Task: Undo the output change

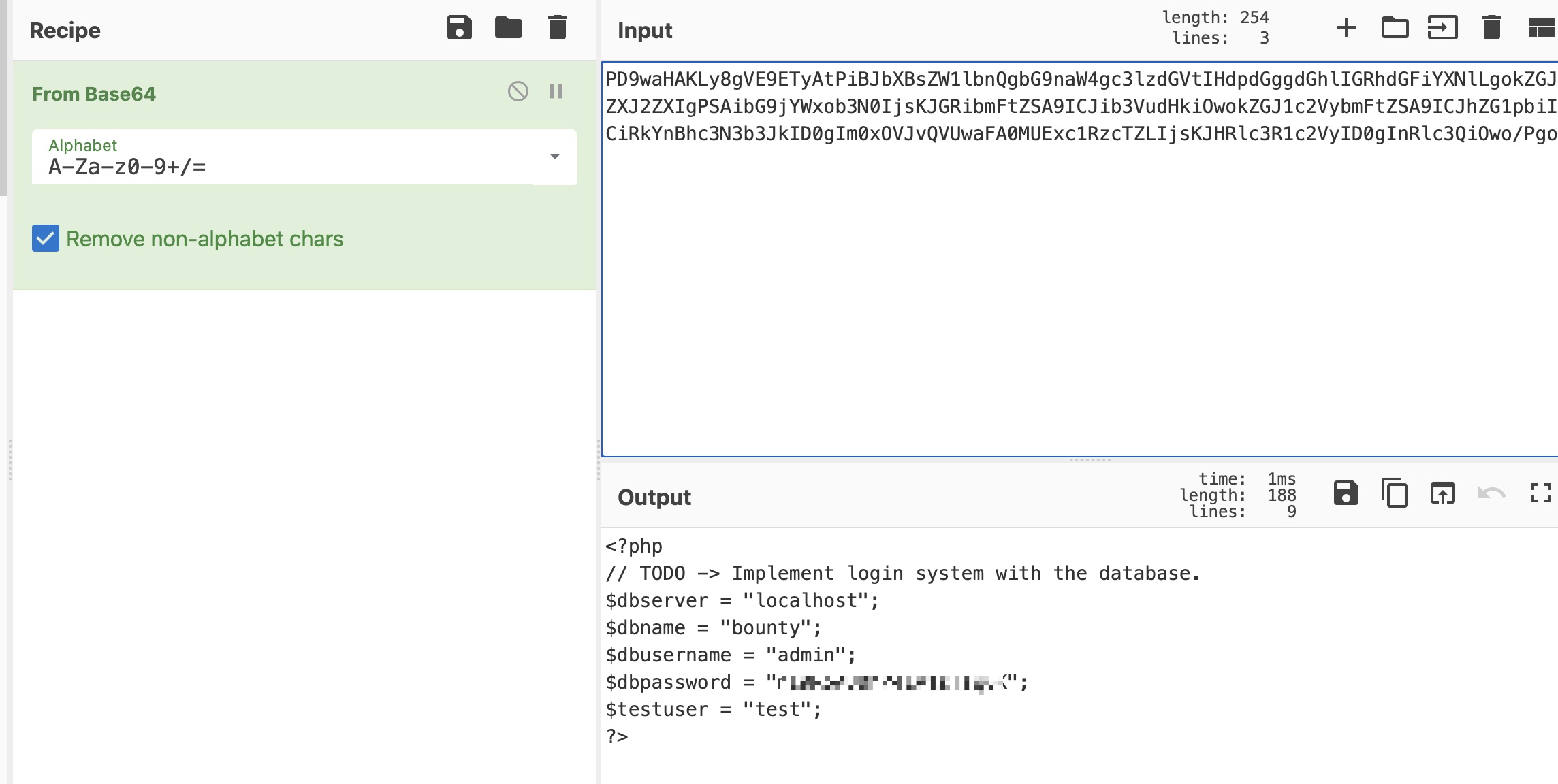Action: 1491,493
